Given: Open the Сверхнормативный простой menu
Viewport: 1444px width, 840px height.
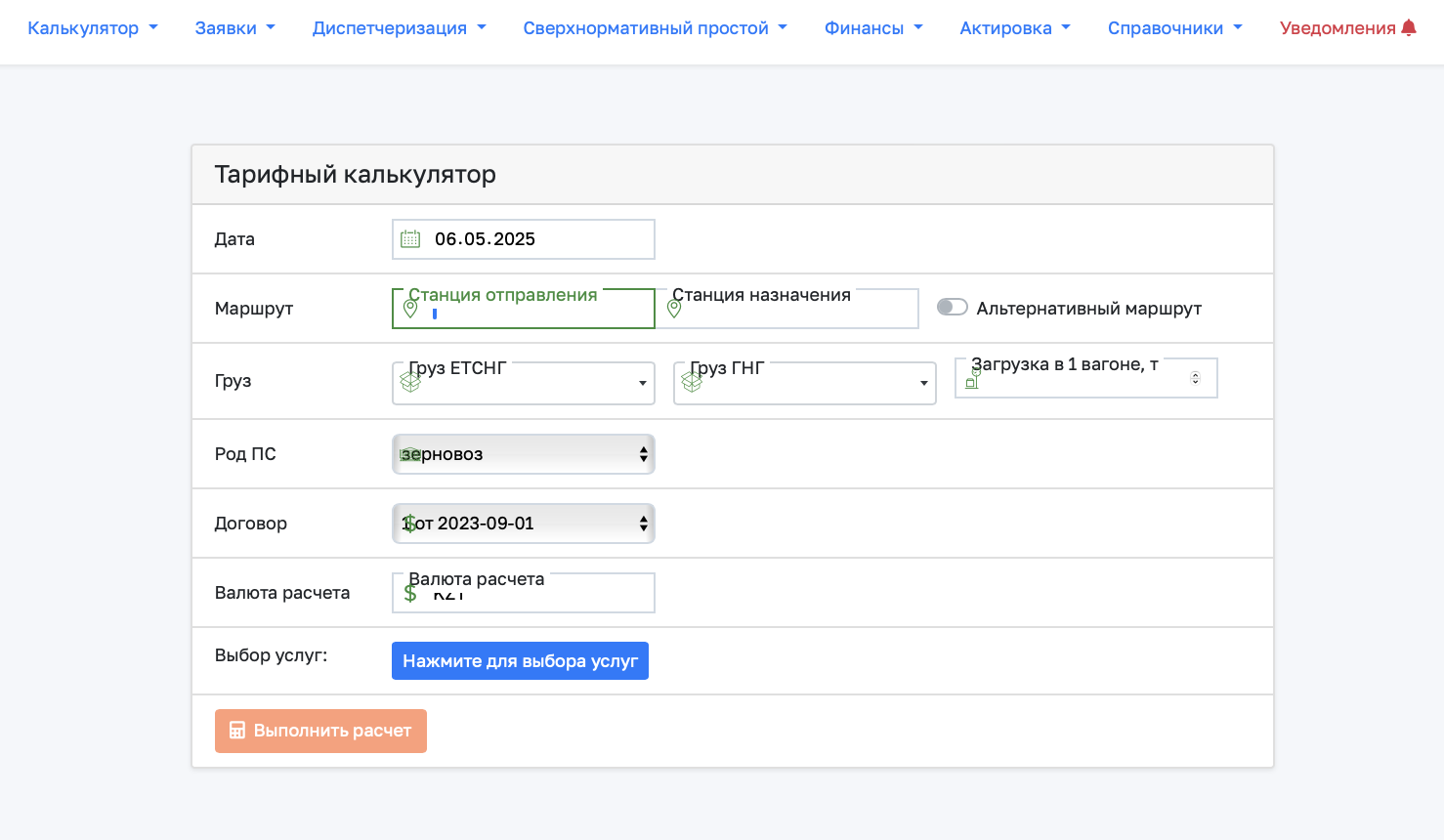Looking at the screenshot, I should point(655,28).
